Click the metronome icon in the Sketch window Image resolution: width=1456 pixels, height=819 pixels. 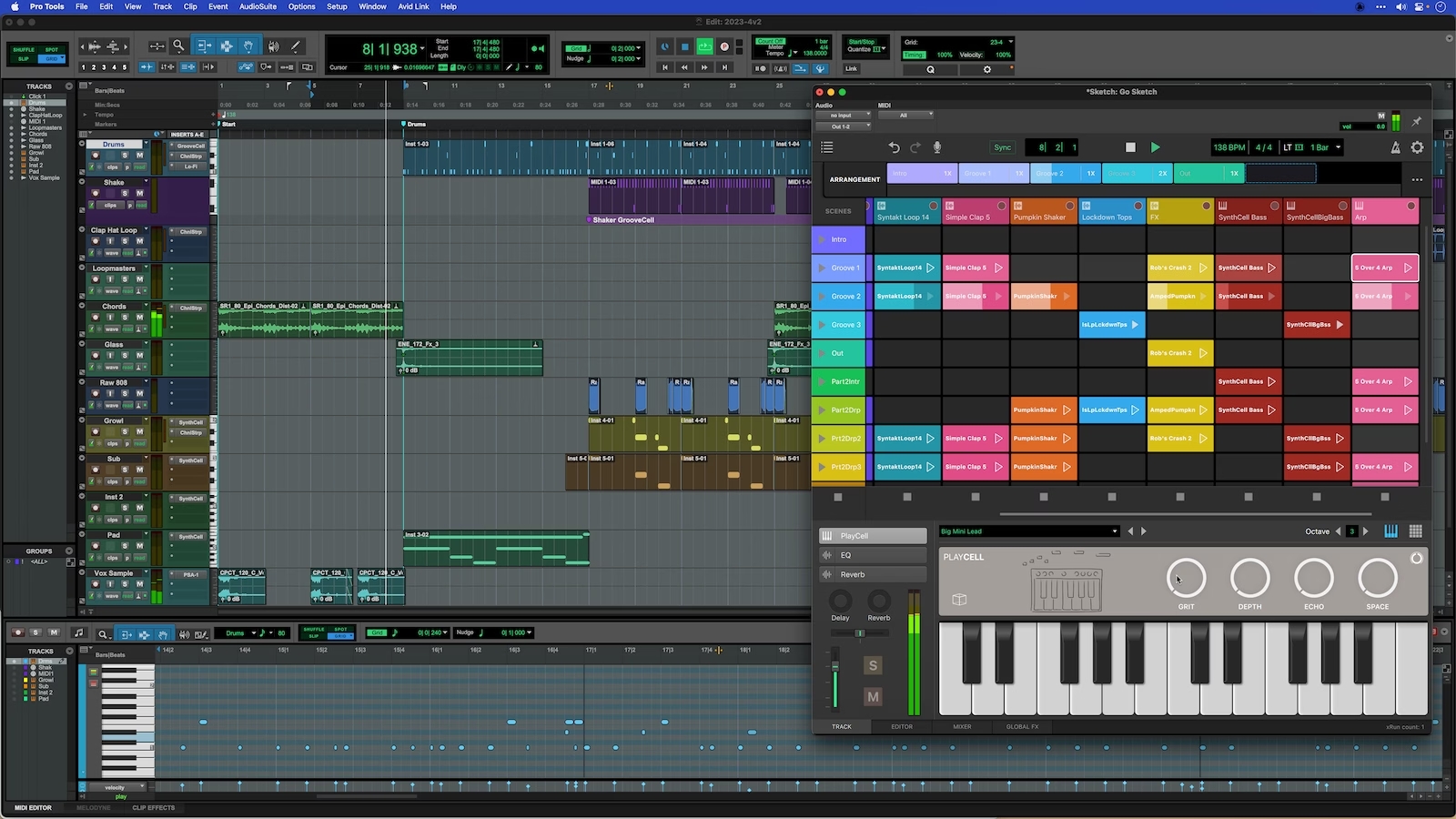pos(1396,147)
